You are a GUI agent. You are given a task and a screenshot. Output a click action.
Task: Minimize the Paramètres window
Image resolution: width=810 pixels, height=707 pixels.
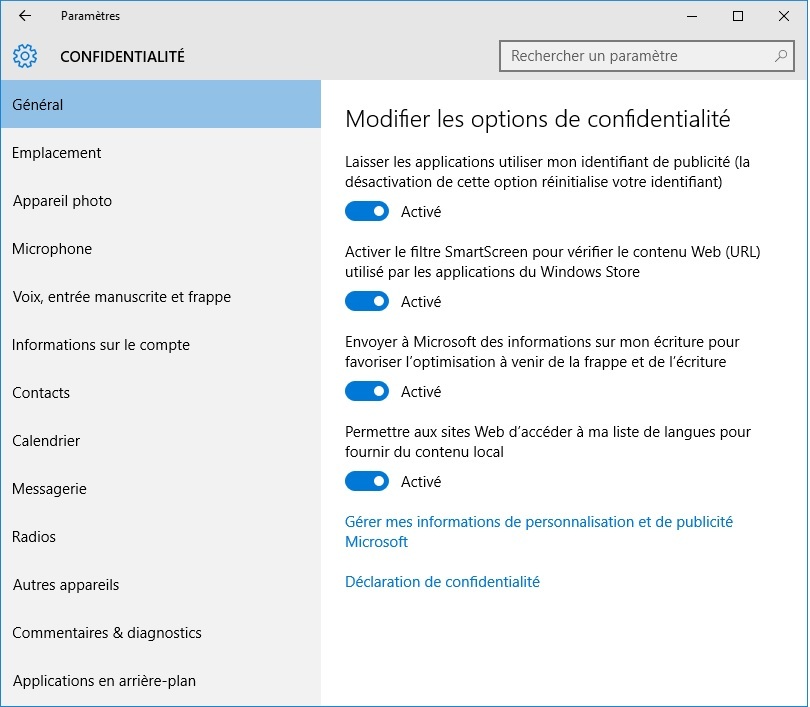(692, 16)
